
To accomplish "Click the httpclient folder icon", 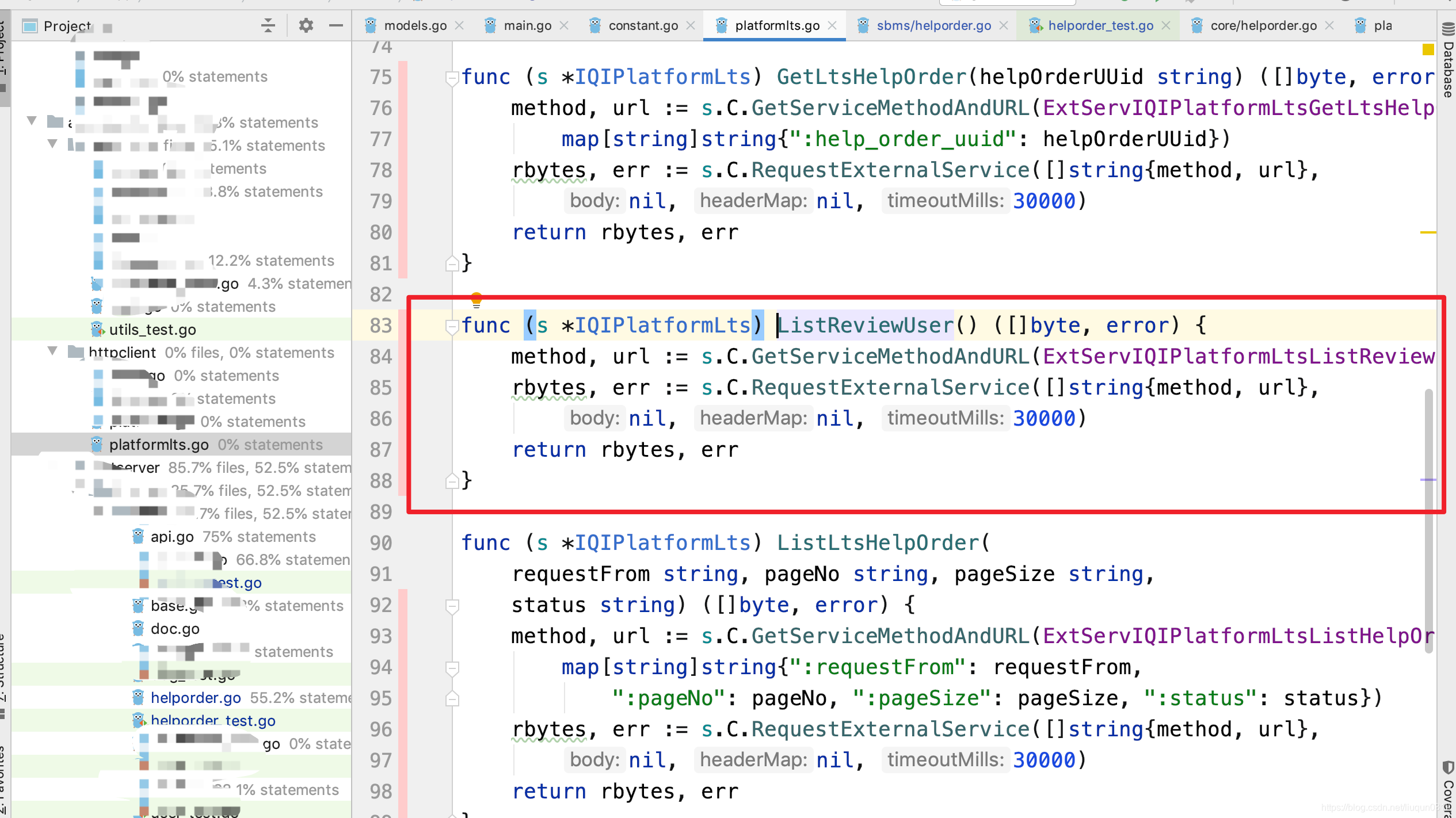I will (75, 351).
